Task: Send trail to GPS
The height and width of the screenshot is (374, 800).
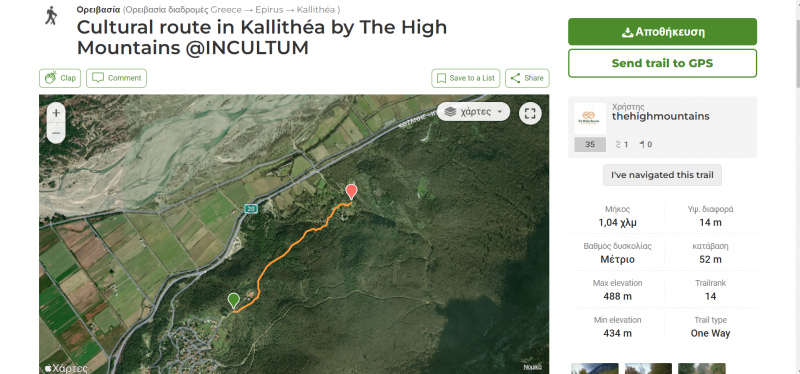Action: pyautogui.click(x=662, y=63)
